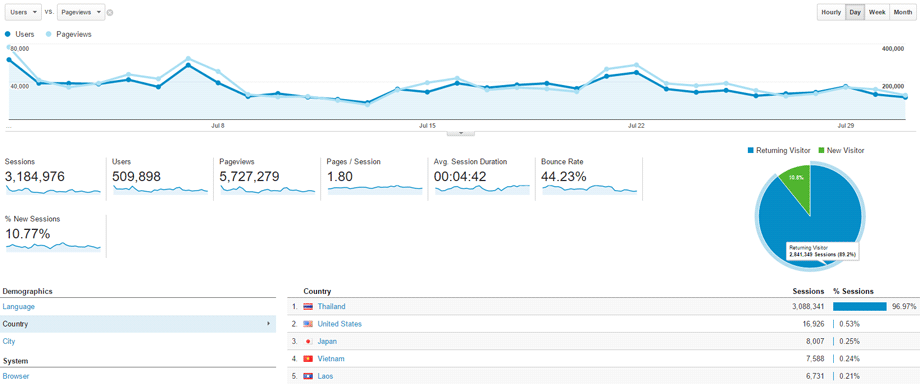Switch graph to Month view

(902, 12)
